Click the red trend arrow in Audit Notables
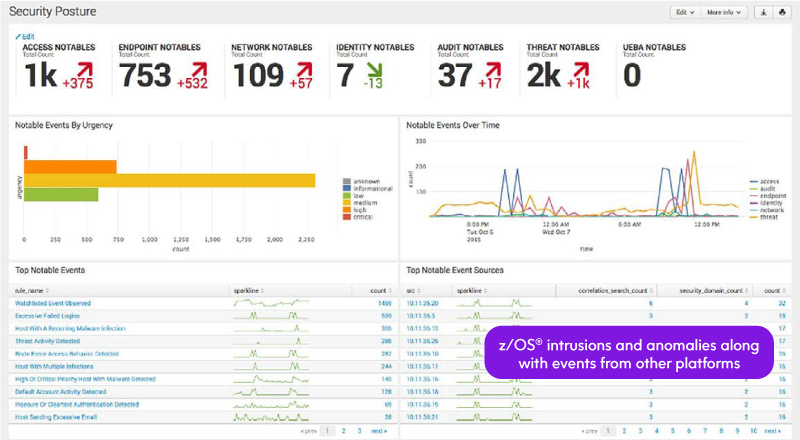 (x=493, y=69)
